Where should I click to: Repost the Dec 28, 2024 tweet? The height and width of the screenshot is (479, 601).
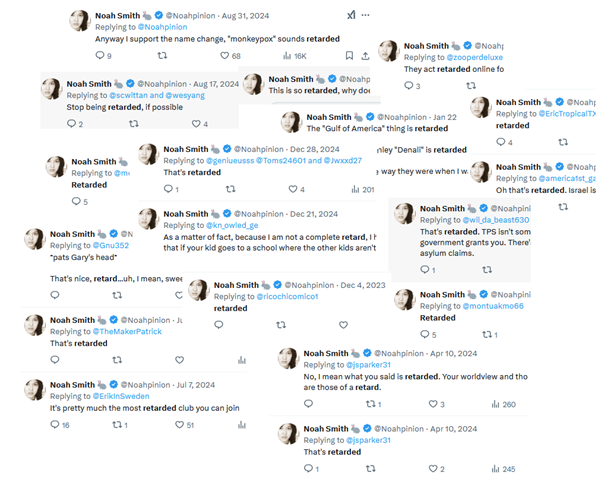pyautogui.click(x=232, y=188)
